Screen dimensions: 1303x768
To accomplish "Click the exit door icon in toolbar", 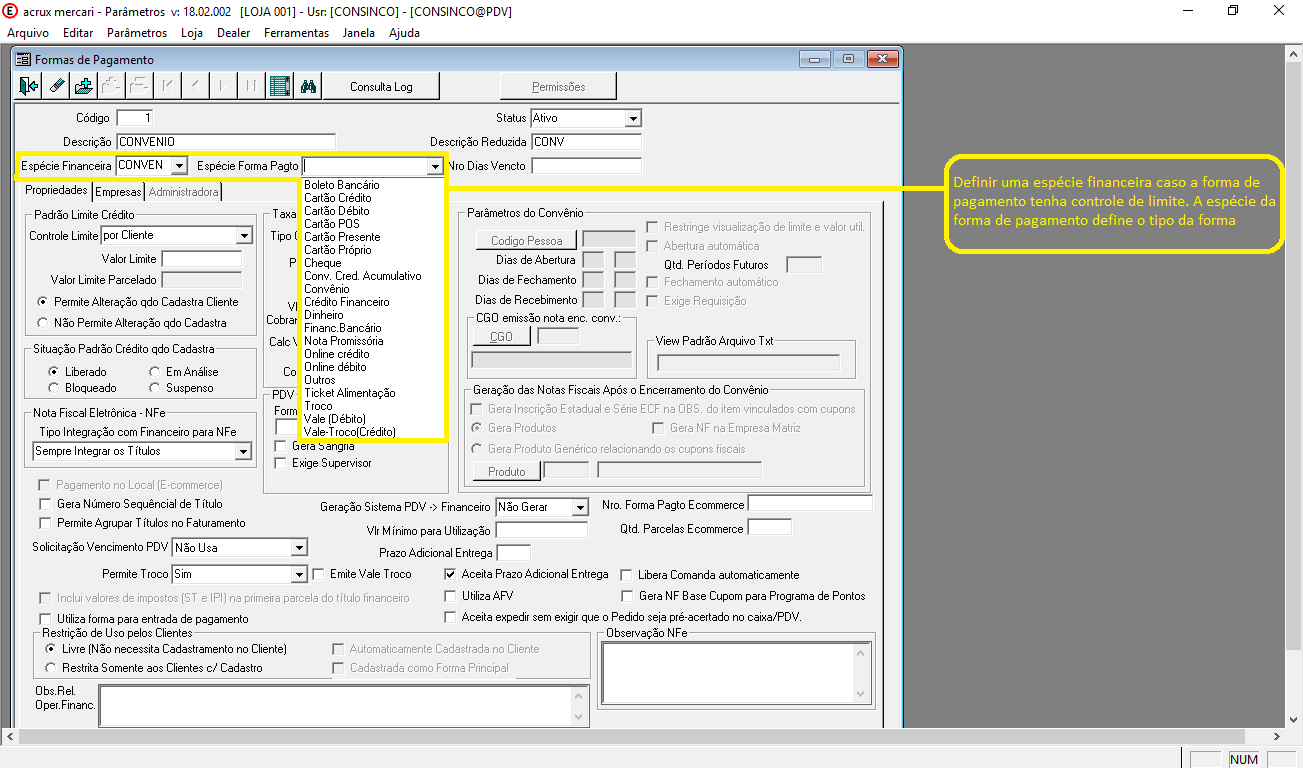I will click(29, 86).
